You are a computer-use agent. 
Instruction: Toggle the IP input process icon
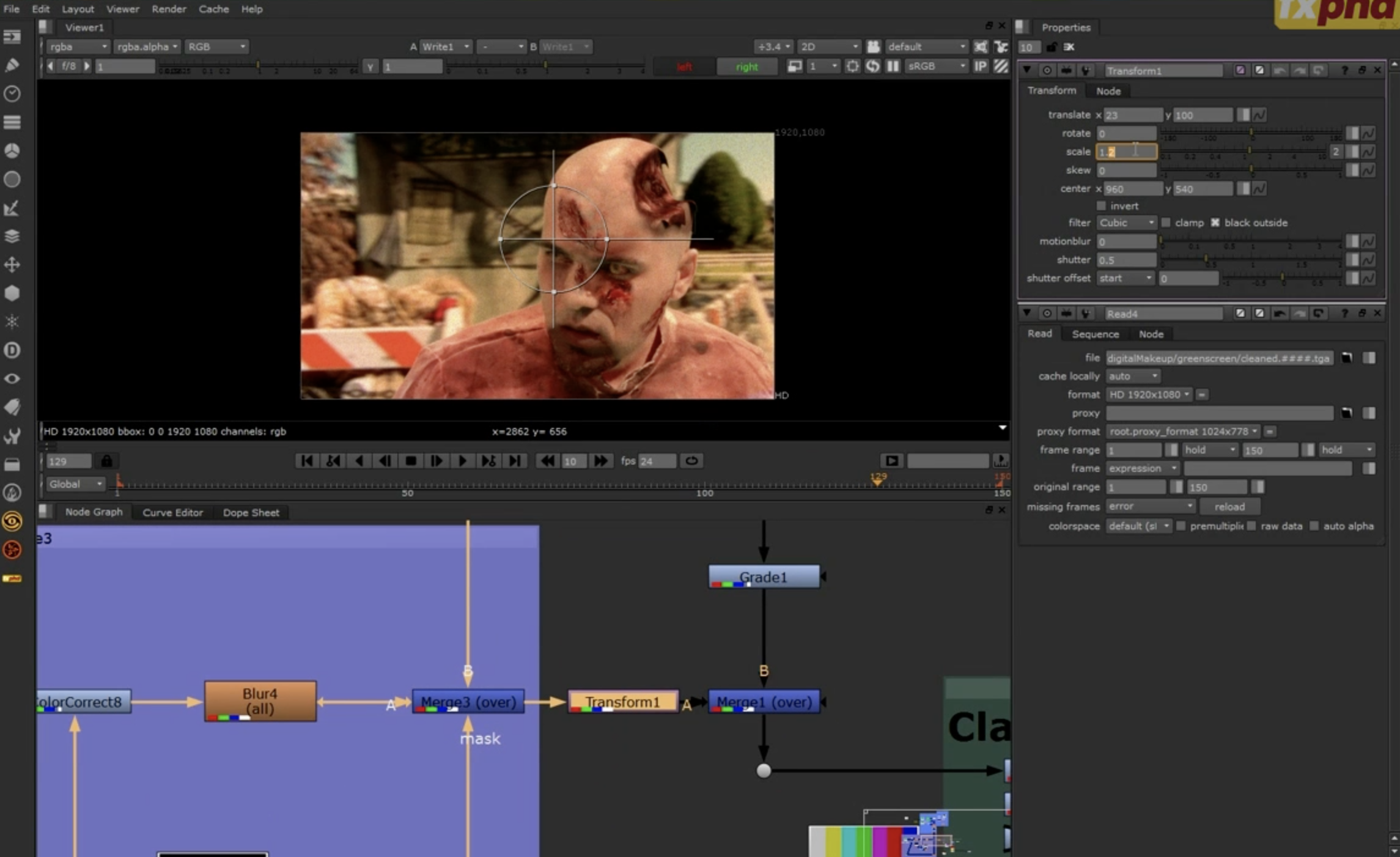(980, 66)
